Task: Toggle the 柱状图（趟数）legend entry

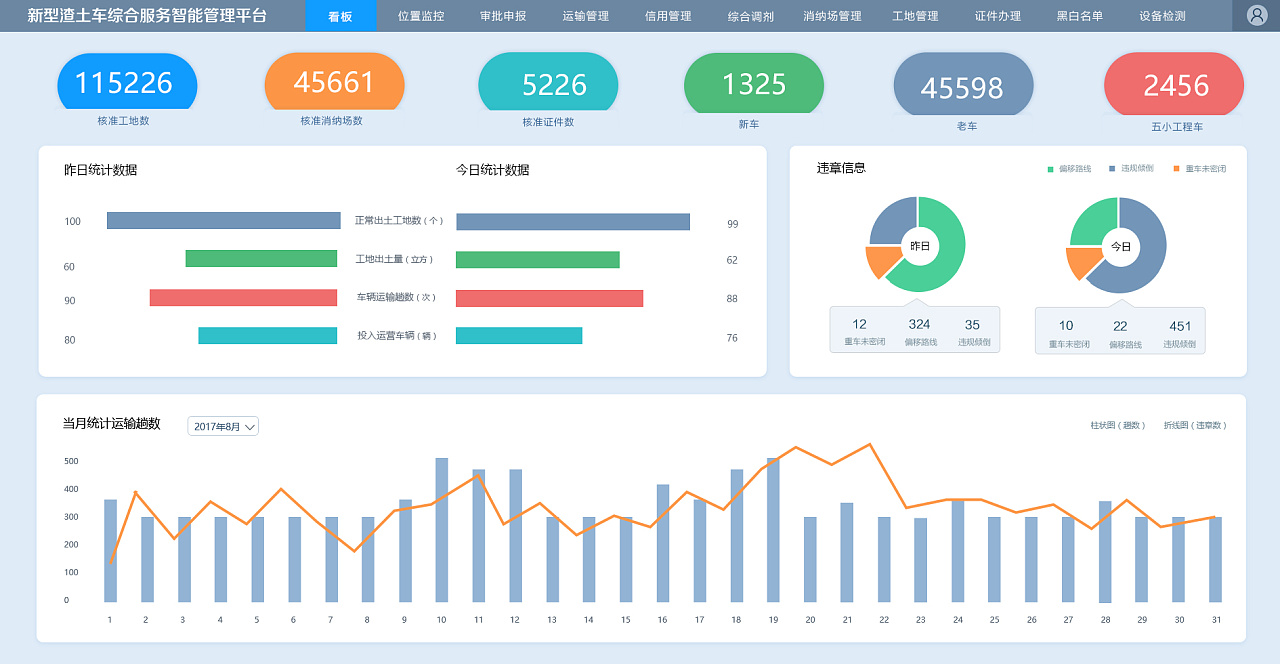Action: [x=1118, y=425]
